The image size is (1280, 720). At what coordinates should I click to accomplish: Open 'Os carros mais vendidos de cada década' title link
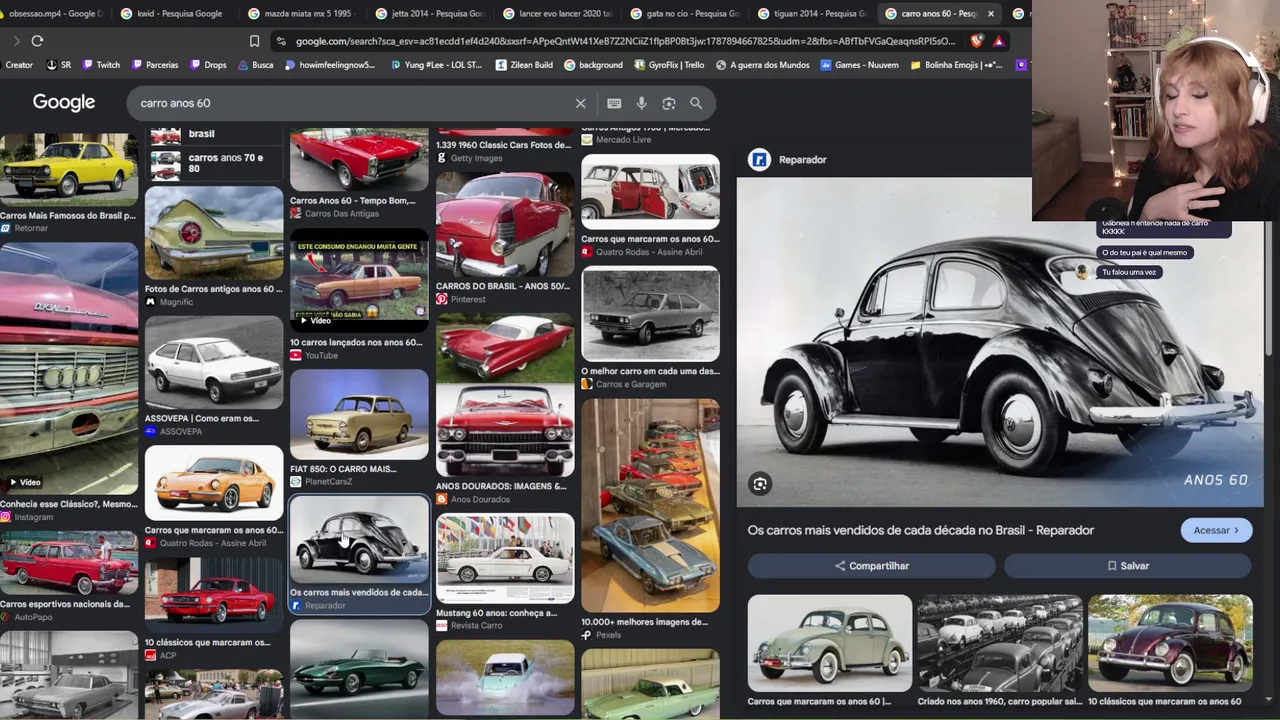click(921, 530)
